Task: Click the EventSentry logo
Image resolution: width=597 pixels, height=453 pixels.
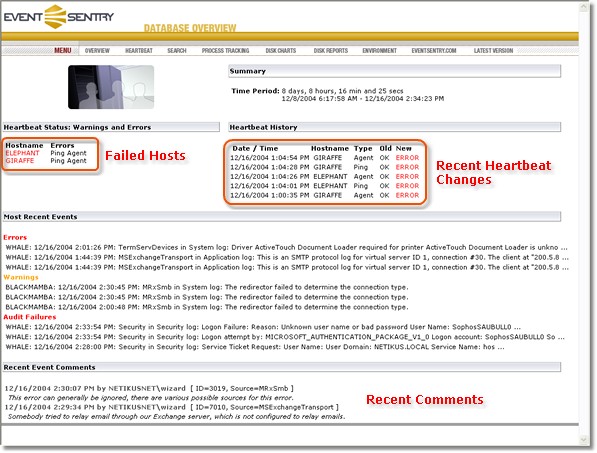Action: click(59, 17)
